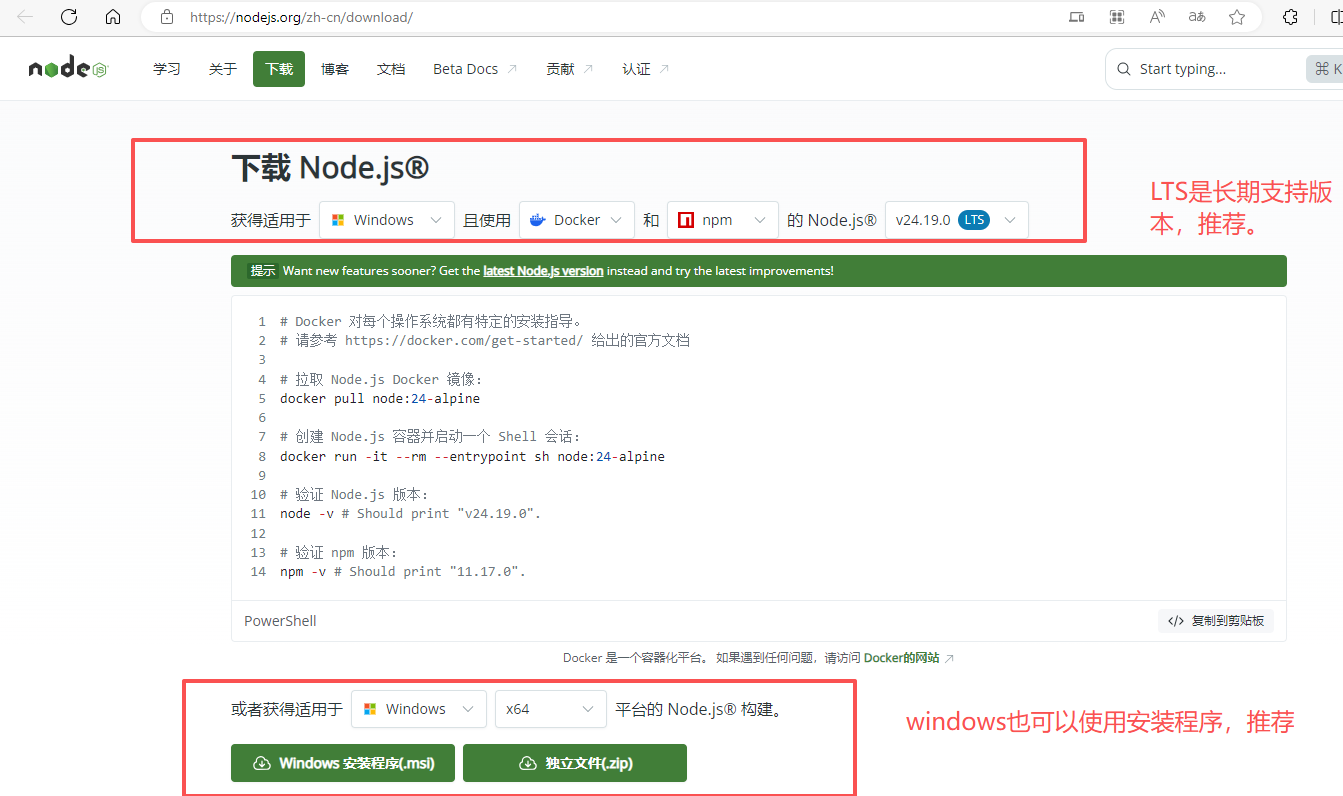Start read aloud with the A icon
The image size is (1343, 796).
1157,17
